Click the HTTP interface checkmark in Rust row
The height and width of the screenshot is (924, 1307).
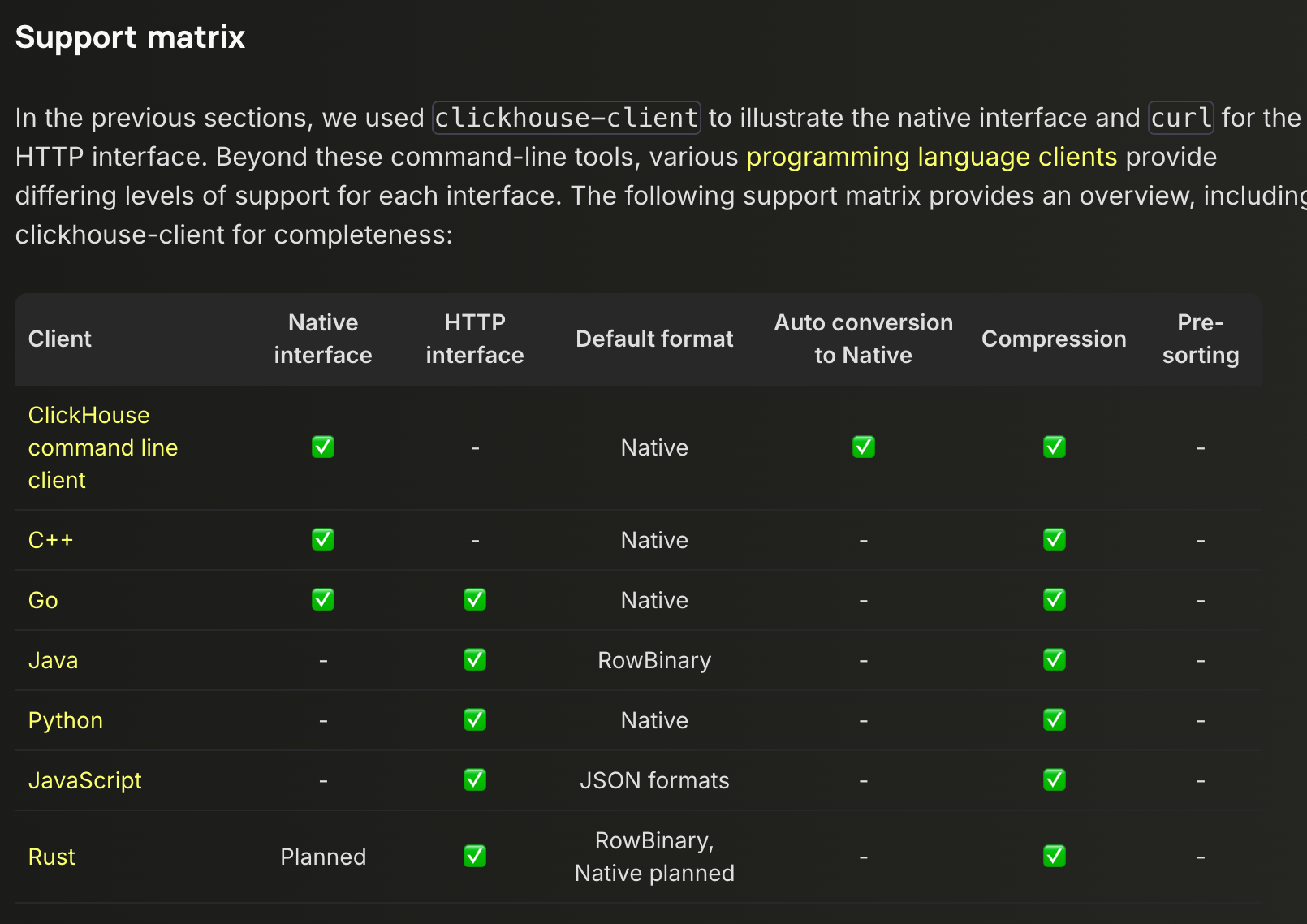click(475, 856)
